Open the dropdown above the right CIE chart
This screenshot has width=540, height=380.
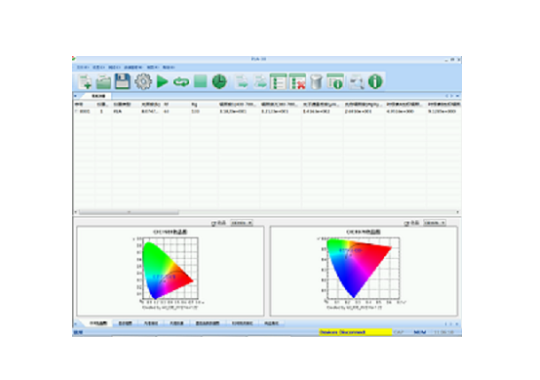coord(435,223)
